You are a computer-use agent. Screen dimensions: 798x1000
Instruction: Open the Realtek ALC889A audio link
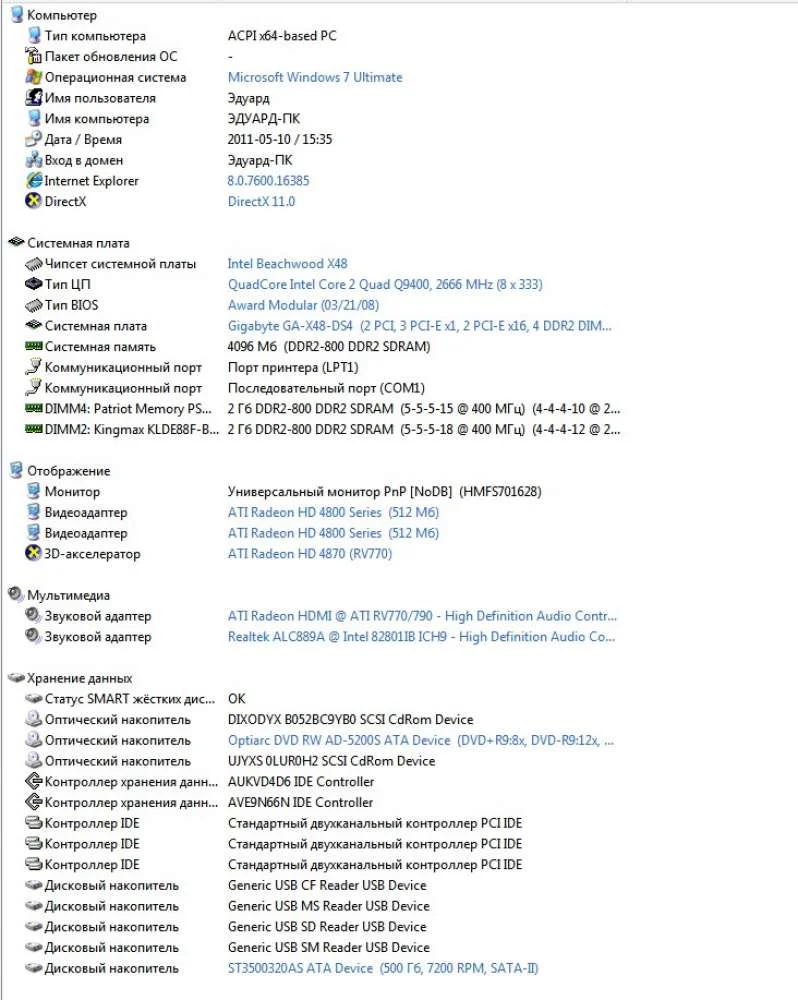422,636
